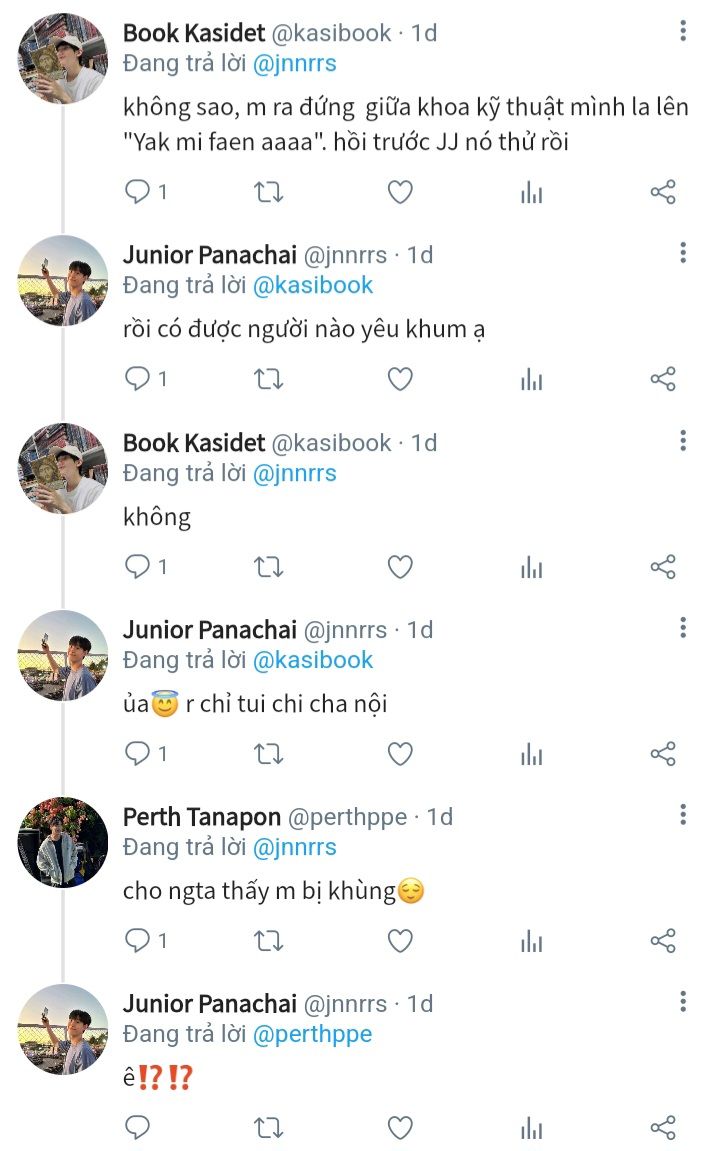This screenshot has height=1151, width=720.
Task: Retweet the last "ê⁉⁉" tweet
Action: tap(268, 1128)
